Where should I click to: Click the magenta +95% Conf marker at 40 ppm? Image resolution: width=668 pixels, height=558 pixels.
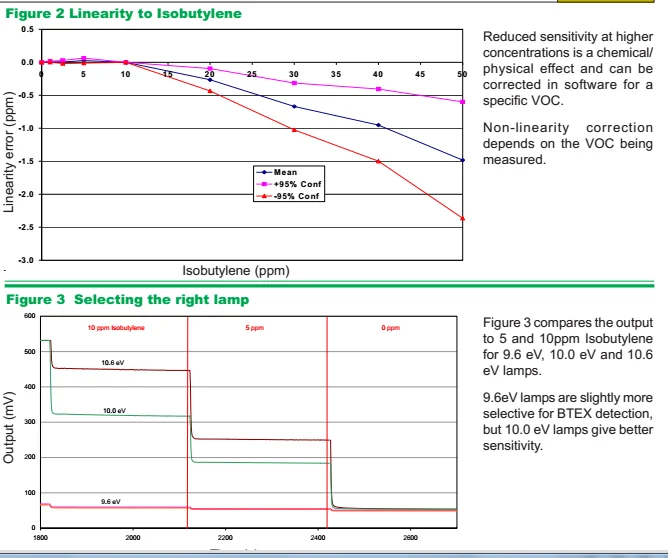tap(378, 89)
